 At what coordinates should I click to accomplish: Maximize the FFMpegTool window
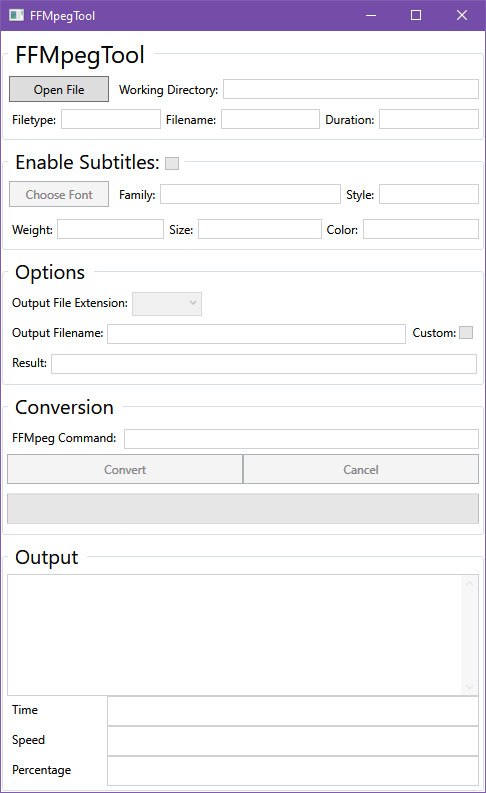click(416, 15)
